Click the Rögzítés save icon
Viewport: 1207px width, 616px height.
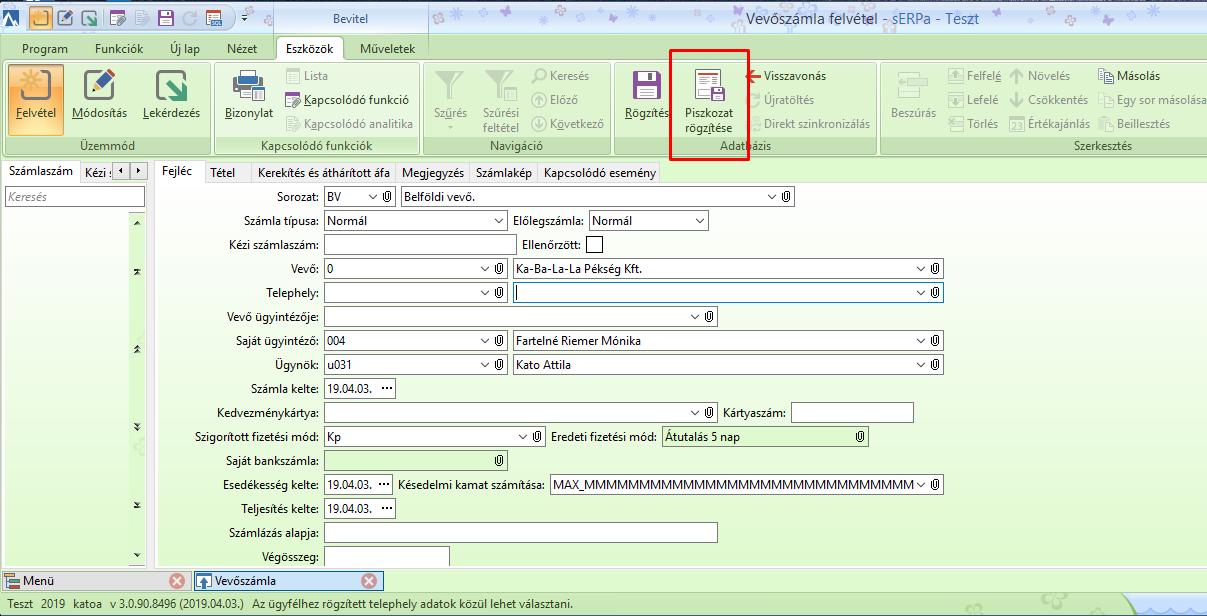coord(646,98)
